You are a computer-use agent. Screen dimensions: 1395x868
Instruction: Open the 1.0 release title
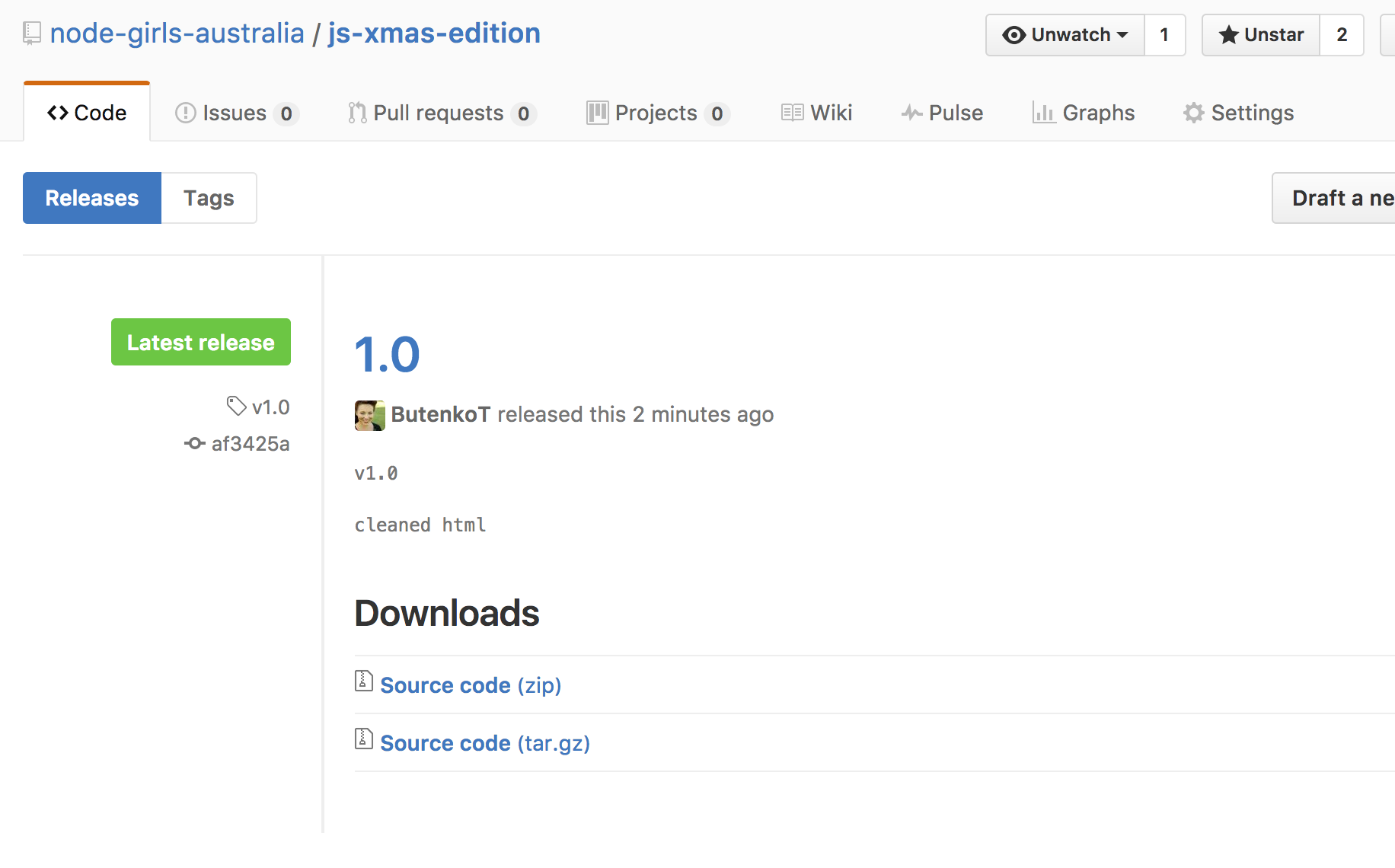387,355
